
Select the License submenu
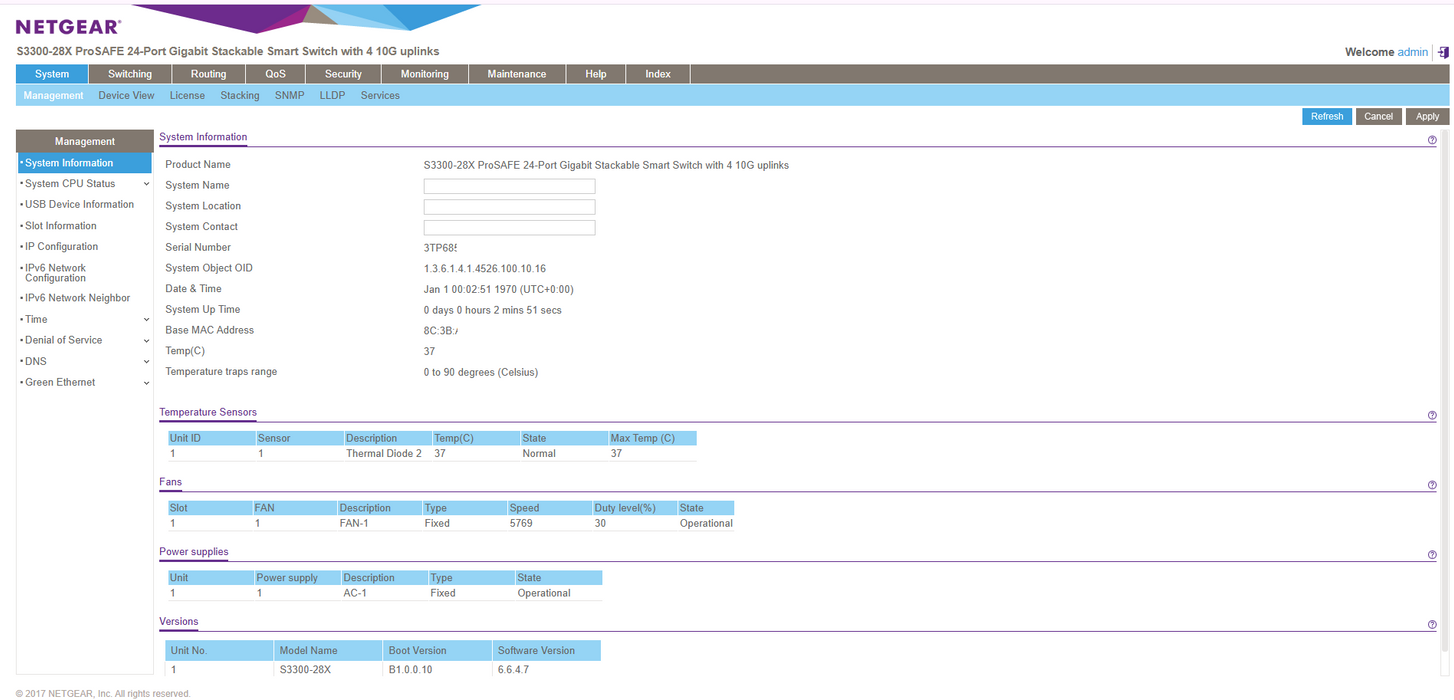(187, 96)
